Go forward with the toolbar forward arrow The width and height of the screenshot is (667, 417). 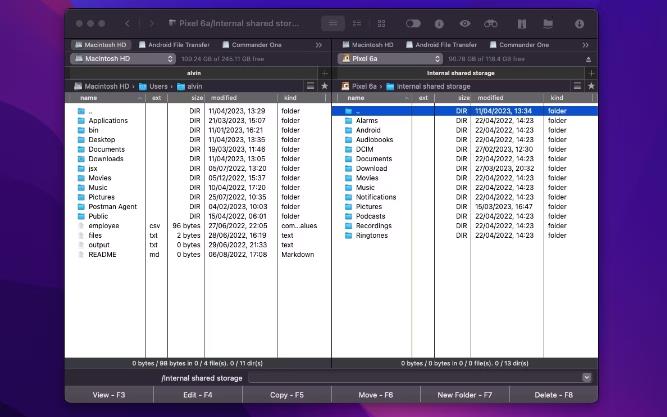[x=151, y=23]
